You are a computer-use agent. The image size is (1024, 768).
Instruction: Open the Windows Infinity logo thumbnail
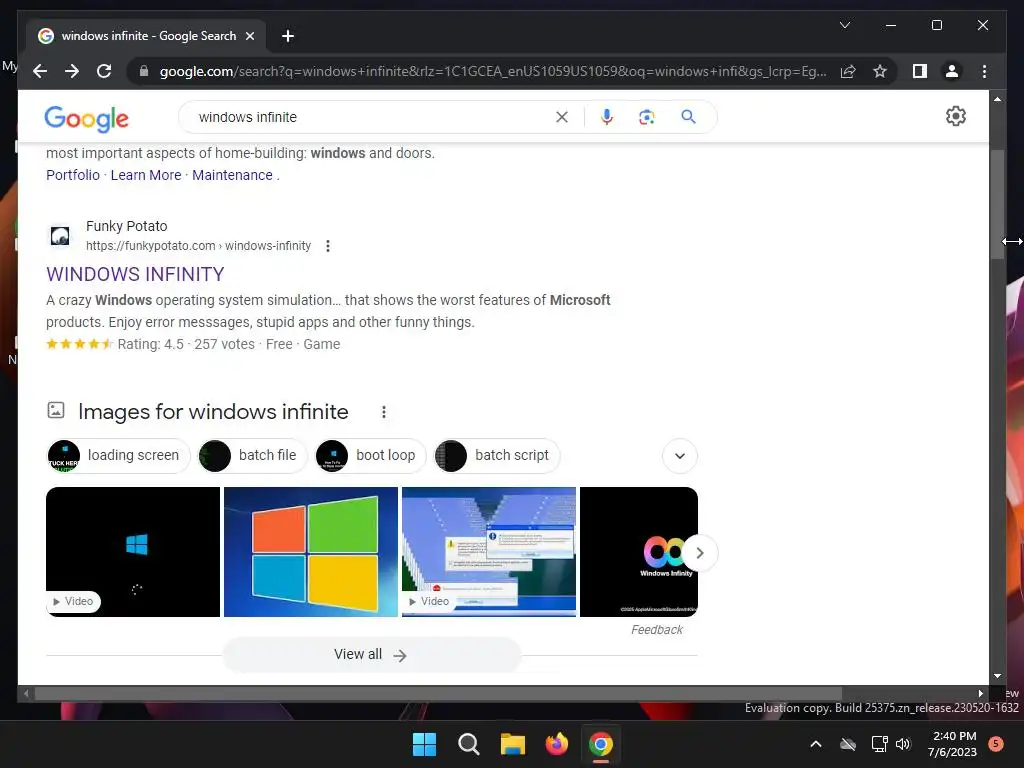[x=631, y=552]
